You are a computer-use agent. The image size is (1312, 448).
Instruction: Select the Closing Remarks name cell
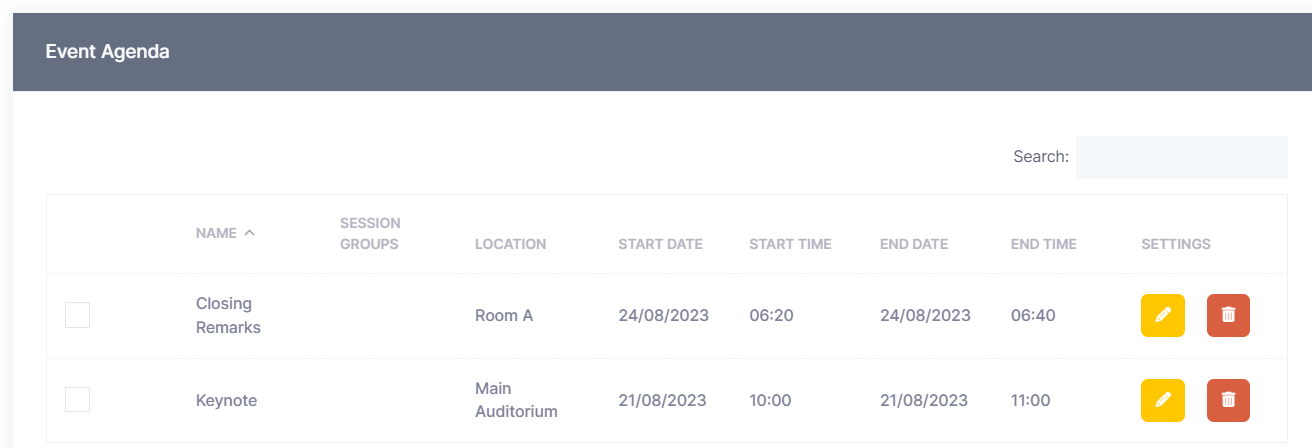pyautogui.click(x=228, y=316)
